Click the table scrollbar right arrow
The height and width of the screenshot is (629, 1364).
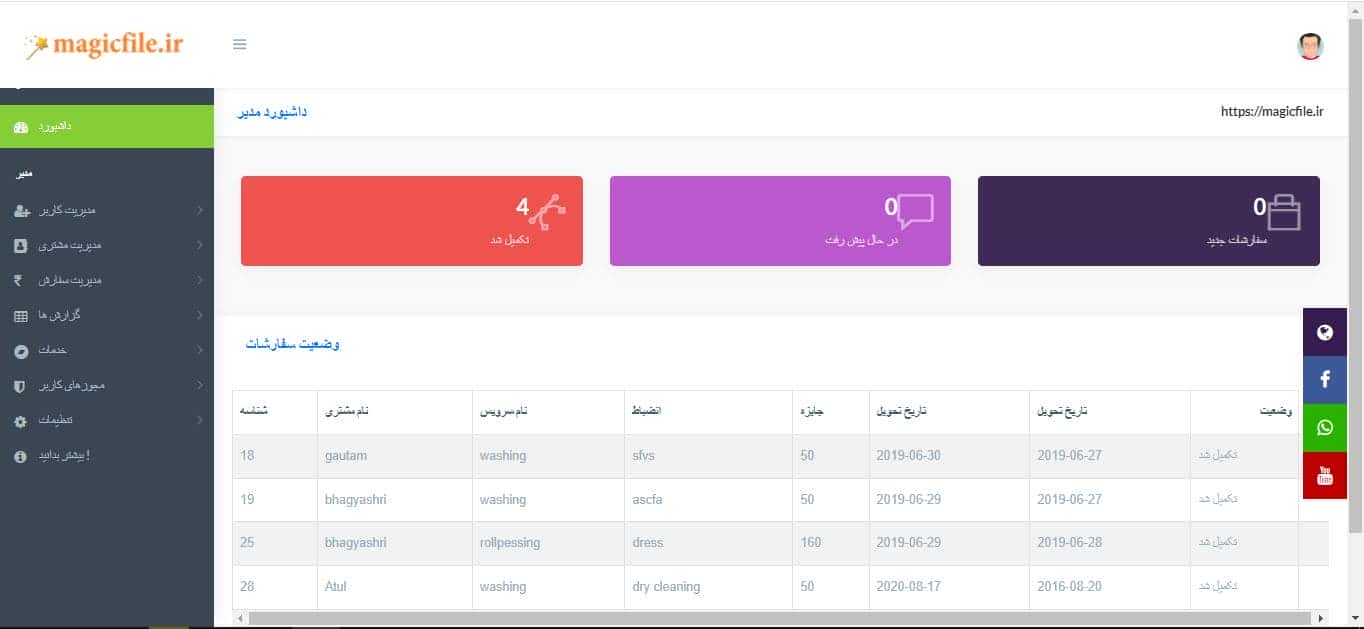1322,618
